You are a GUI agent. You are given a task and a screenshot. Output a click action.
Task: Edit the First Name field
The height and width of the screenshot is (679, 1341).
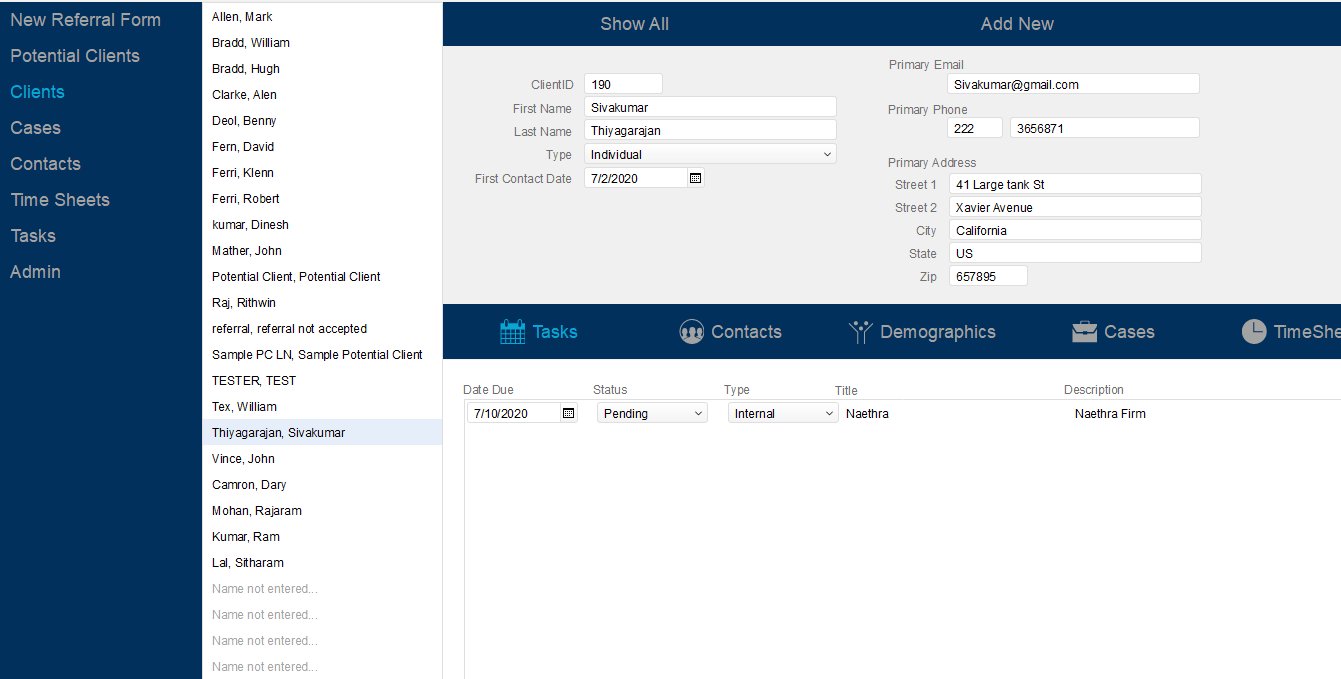[710, 107]
